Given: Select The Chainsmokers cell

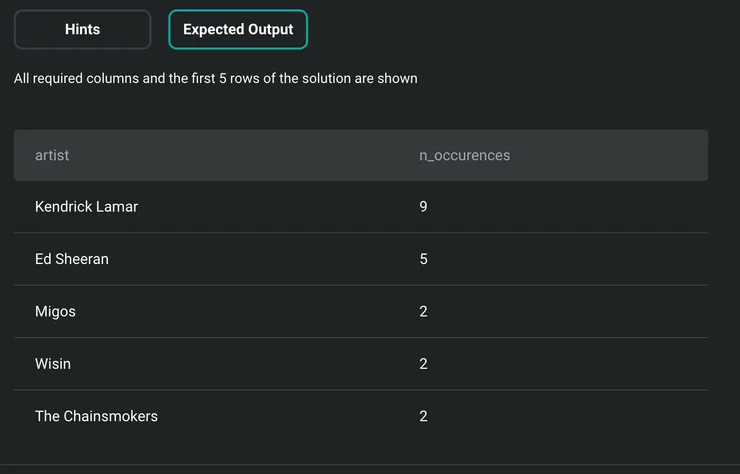Looking at the screenshot, I should point(96,416).
